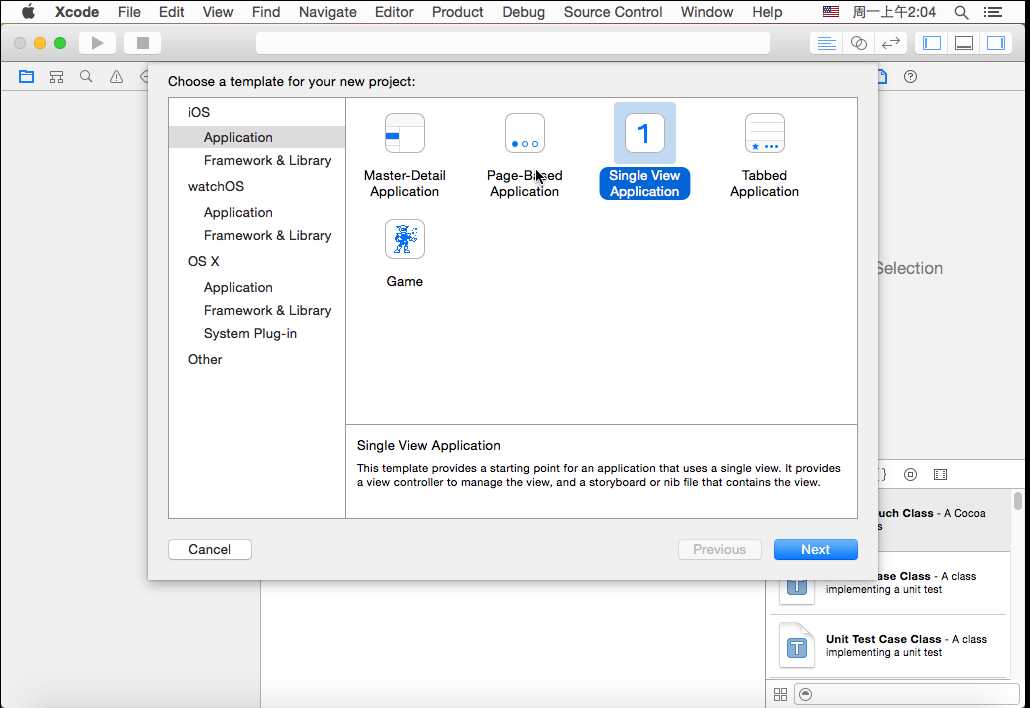
Task: Select Application under OS X
Action: [x=238, y=287]
